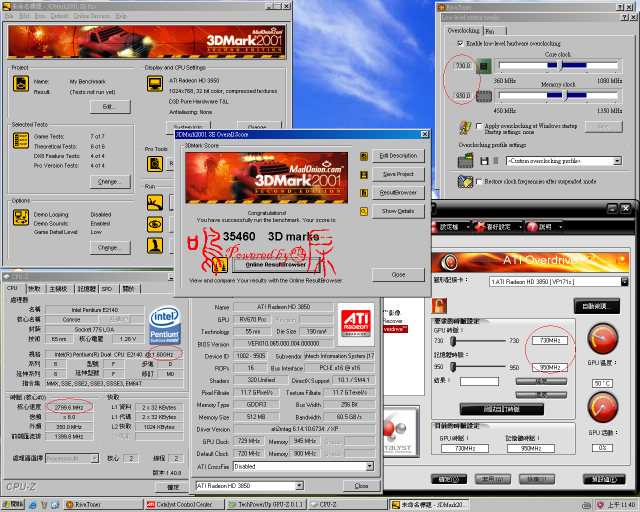
Task: Click the icon beside Edit Description
Action: click(364, 156)
